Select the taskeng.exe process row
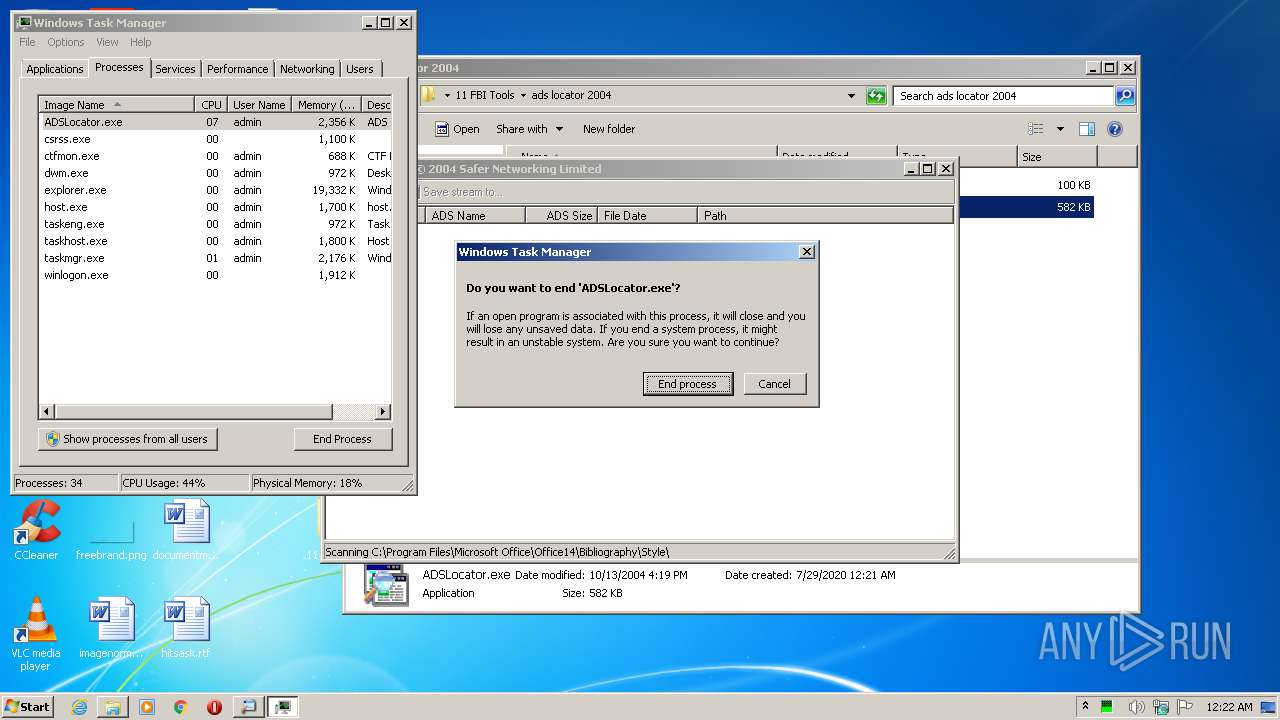The height and width of the screenshot is (720, 1280). [215, 224]
